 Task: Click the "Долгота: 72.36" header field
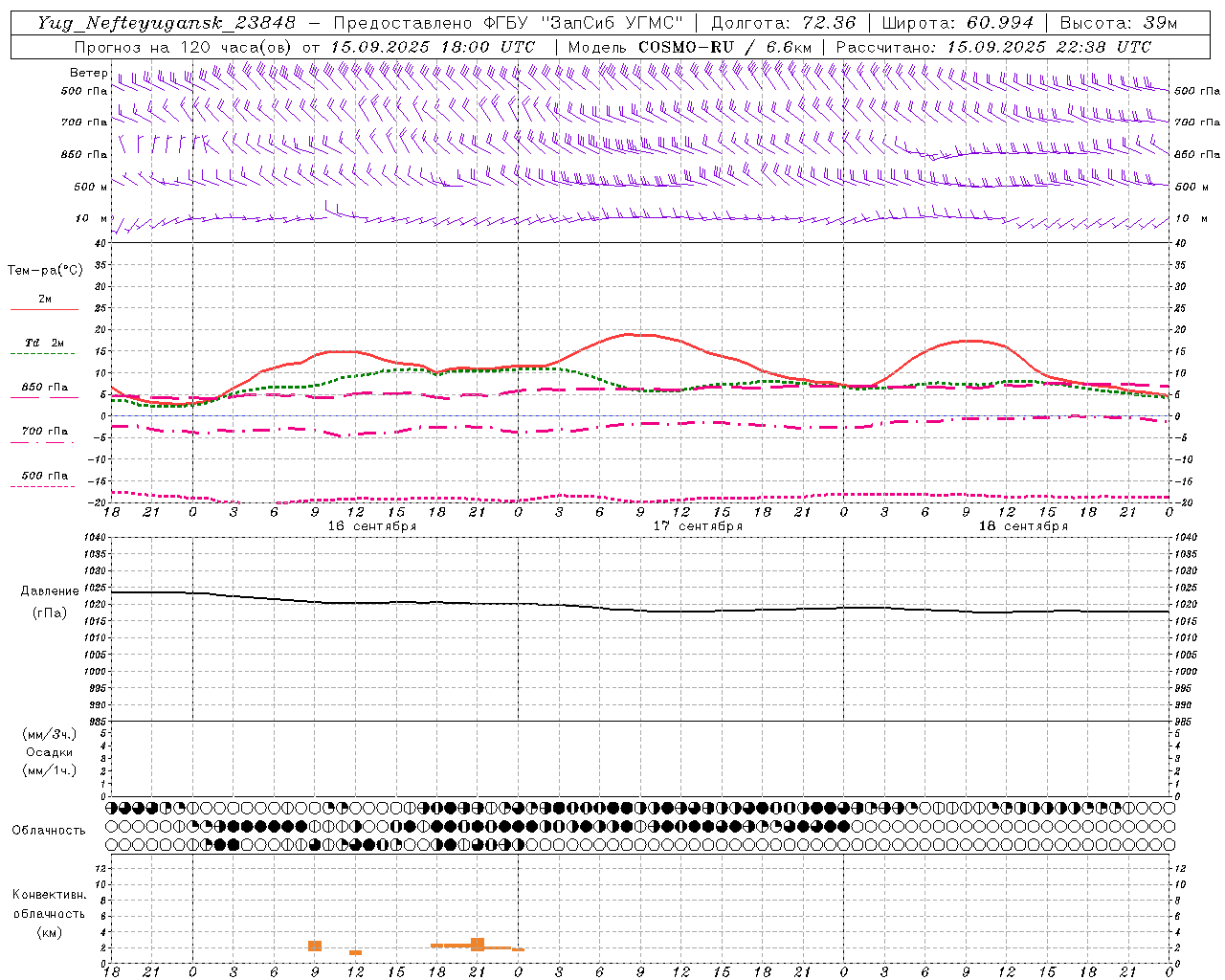(783, 23)
